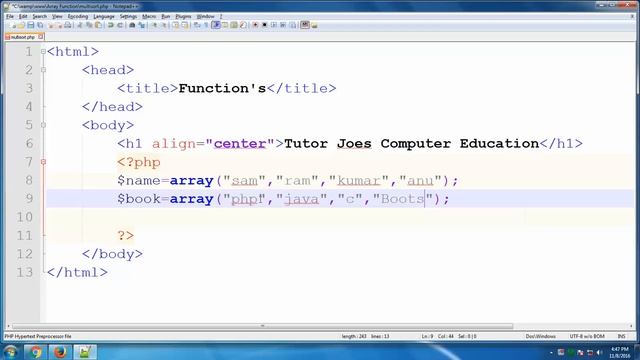Screen dimensions: 640x360
Task: Copy selection with the Copy toolbar icon
Action: tap(89, 25)
